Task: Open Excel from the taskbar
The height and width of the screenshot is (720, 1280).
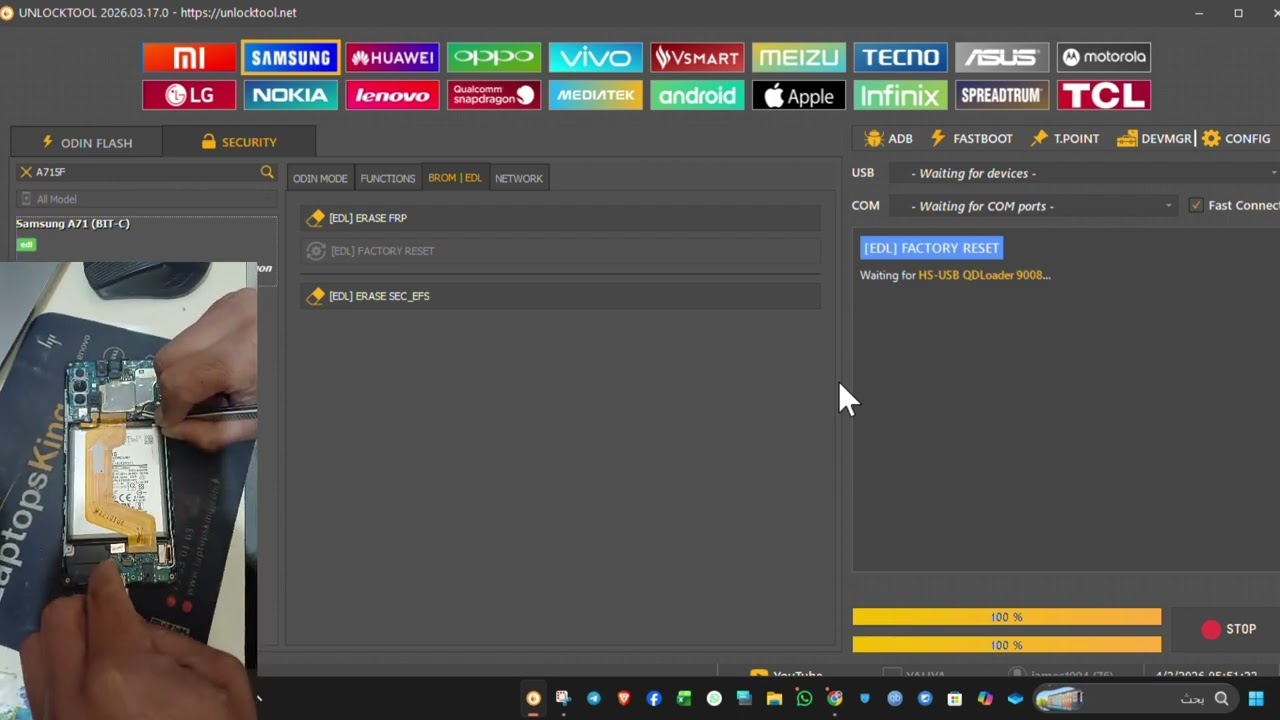Action: 684,699
